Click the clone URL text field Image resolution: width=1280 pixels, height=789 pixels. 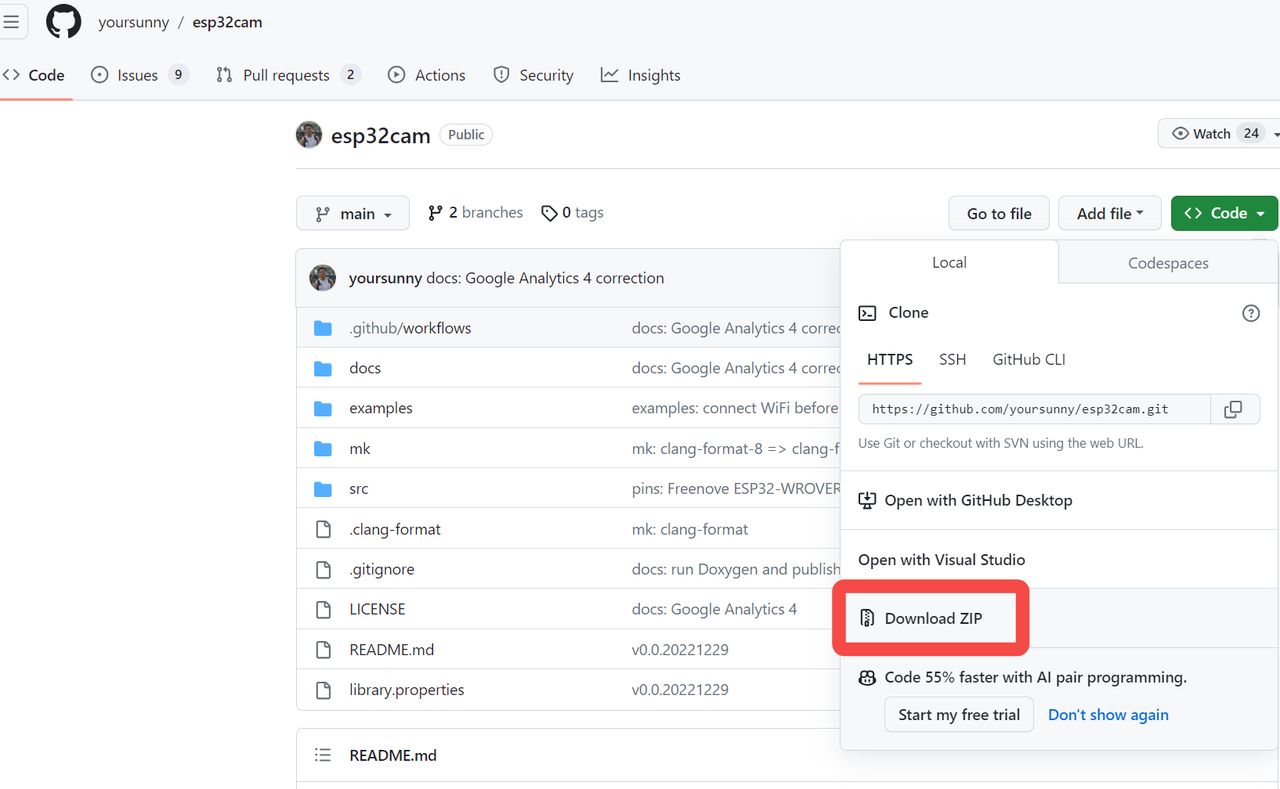pos(1035,409)
